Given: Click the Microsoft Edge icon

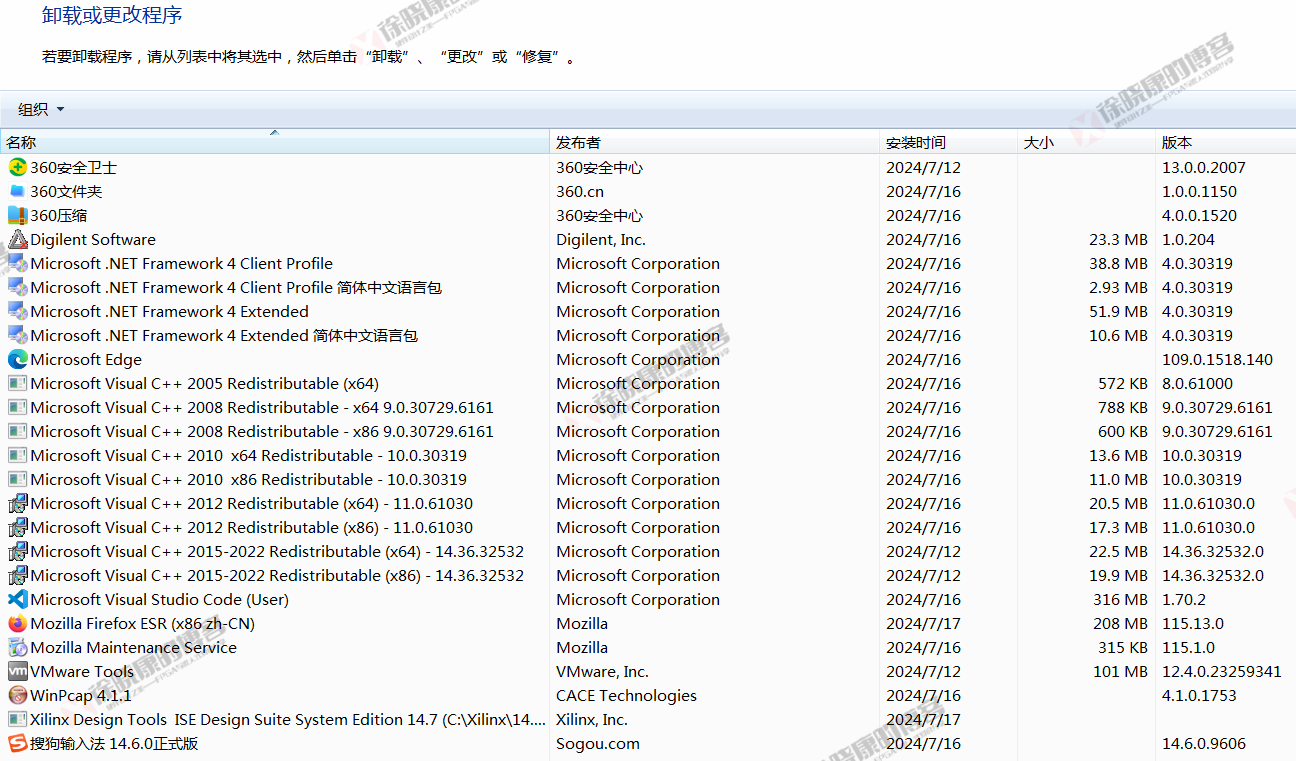Looking at the screenshot, I should [x=17, y=359].
